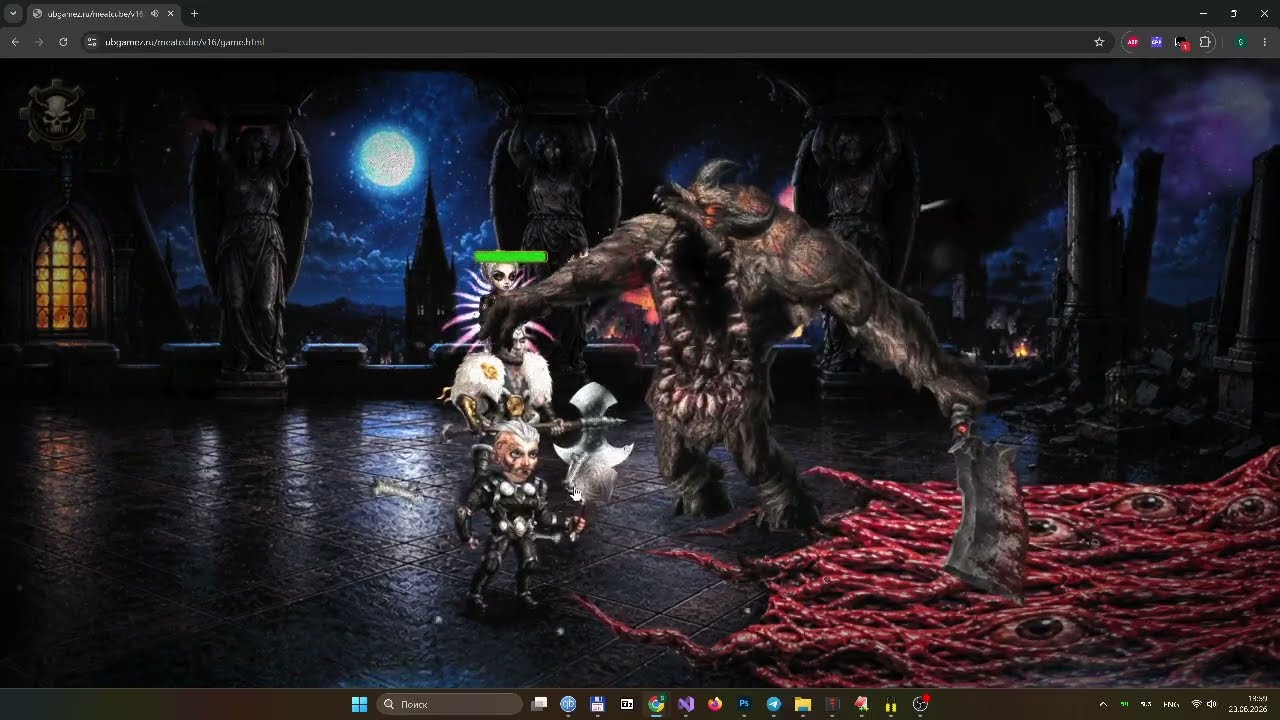Click the browser Back arrow
This screenshot has width=1280, height=720.
click(15, 42)
